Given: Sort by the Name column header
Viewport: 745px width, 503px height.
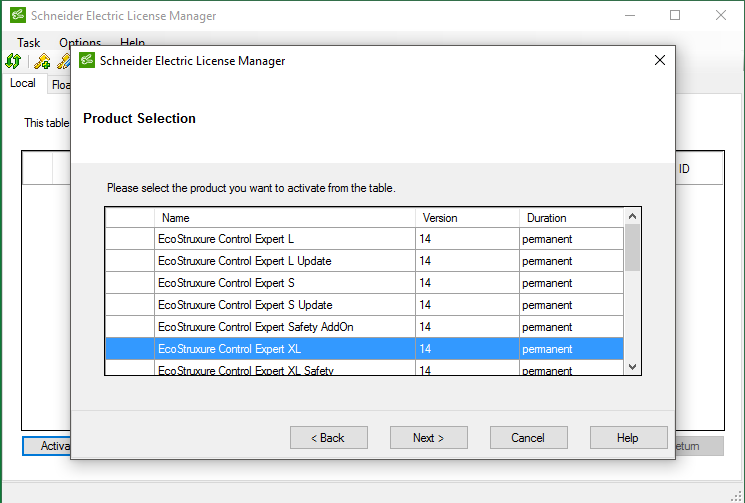Looking at the screenshot, I should (x=285, y=218).
